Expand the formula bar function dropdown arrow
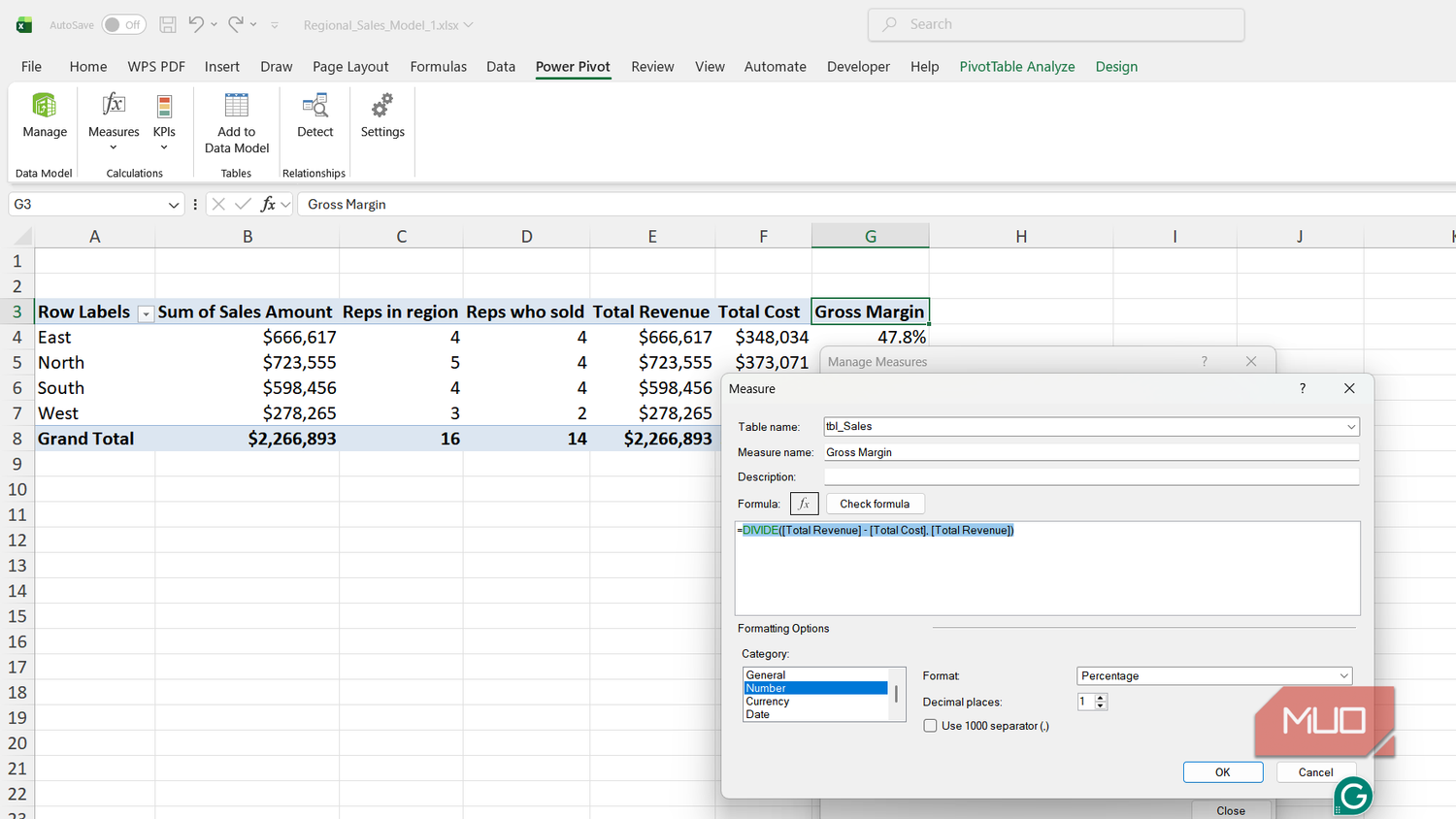The image size is (1456, 819). [285, 205]
